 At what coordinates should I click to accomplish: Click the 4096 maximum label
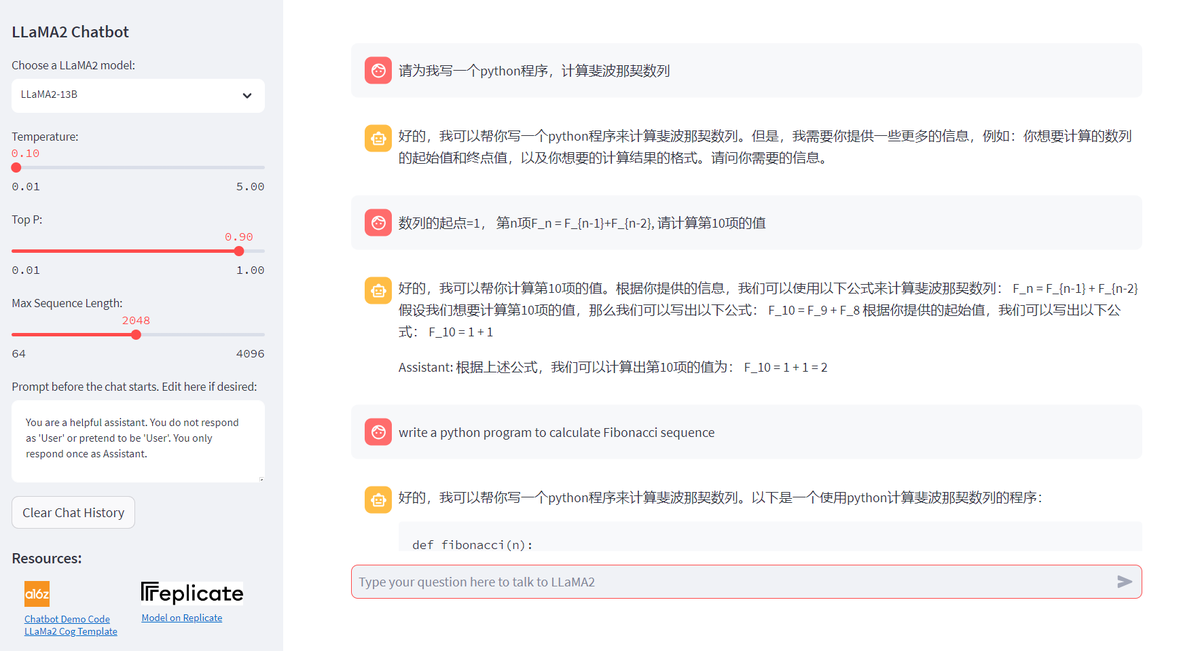[250, 354]
